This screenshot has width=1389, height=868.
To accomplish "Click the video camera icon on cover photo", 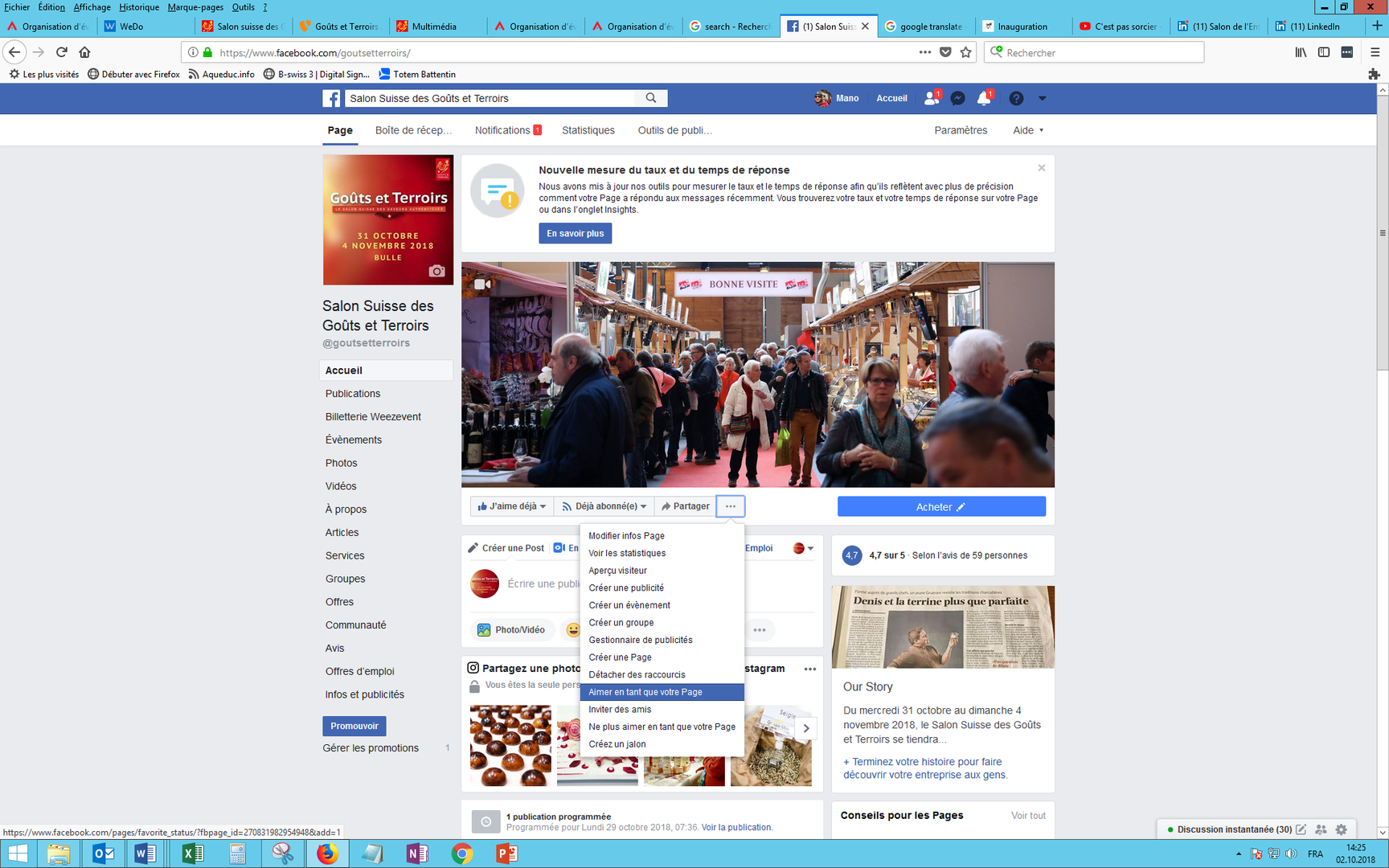I will tap(482, 284).
